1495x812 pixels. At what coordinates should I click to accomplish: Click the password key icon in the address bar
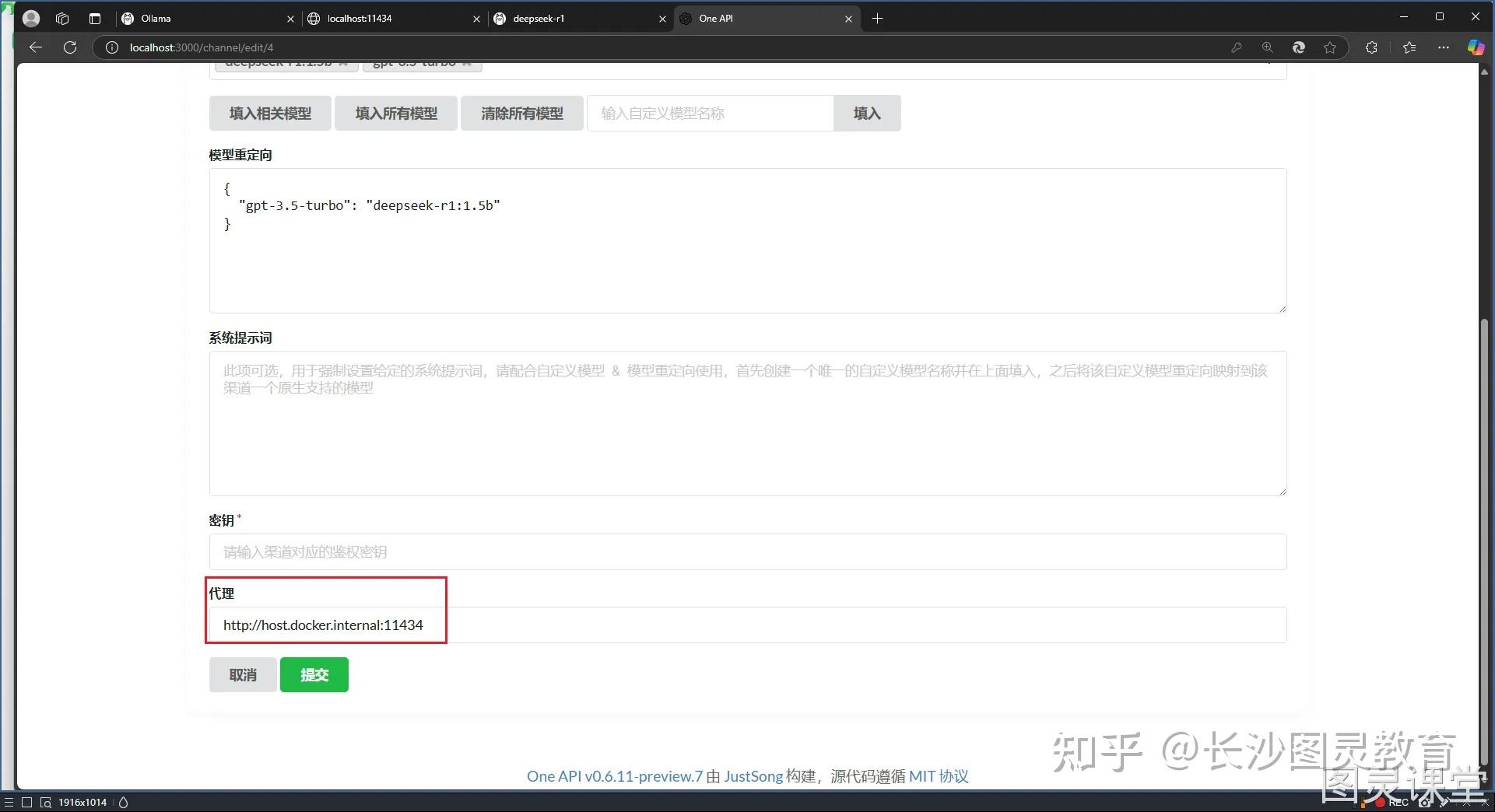click(1236, 47)
